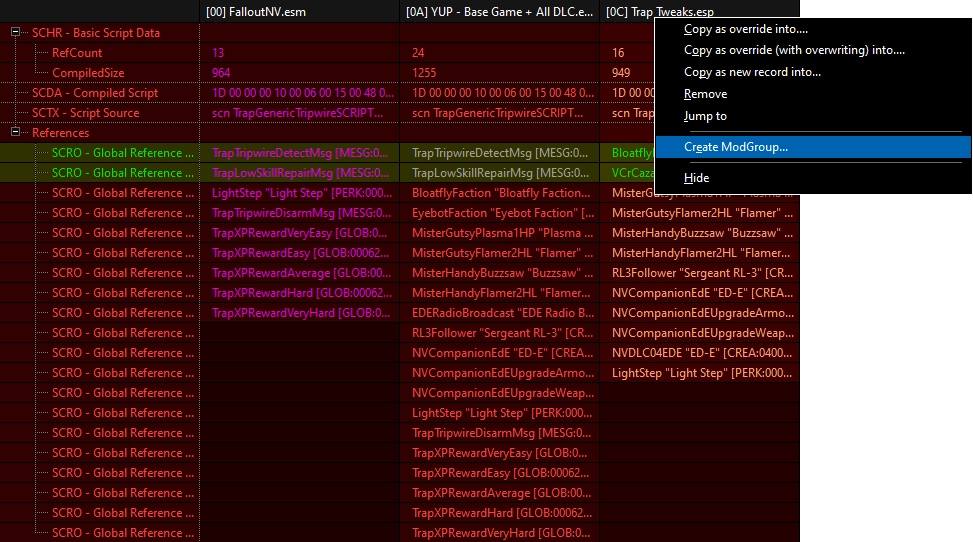Click RefCount value 24 in YUP column
Image resolution: width=973 pixels, height=542 pixels.
418,53
